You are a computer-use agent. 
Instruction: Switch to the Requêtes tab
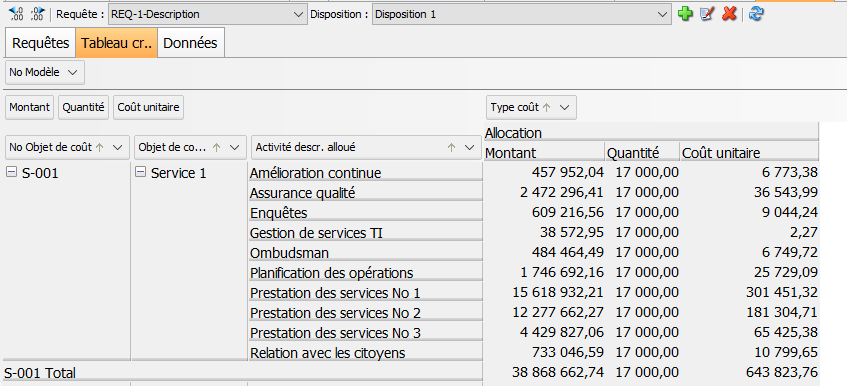41,43
